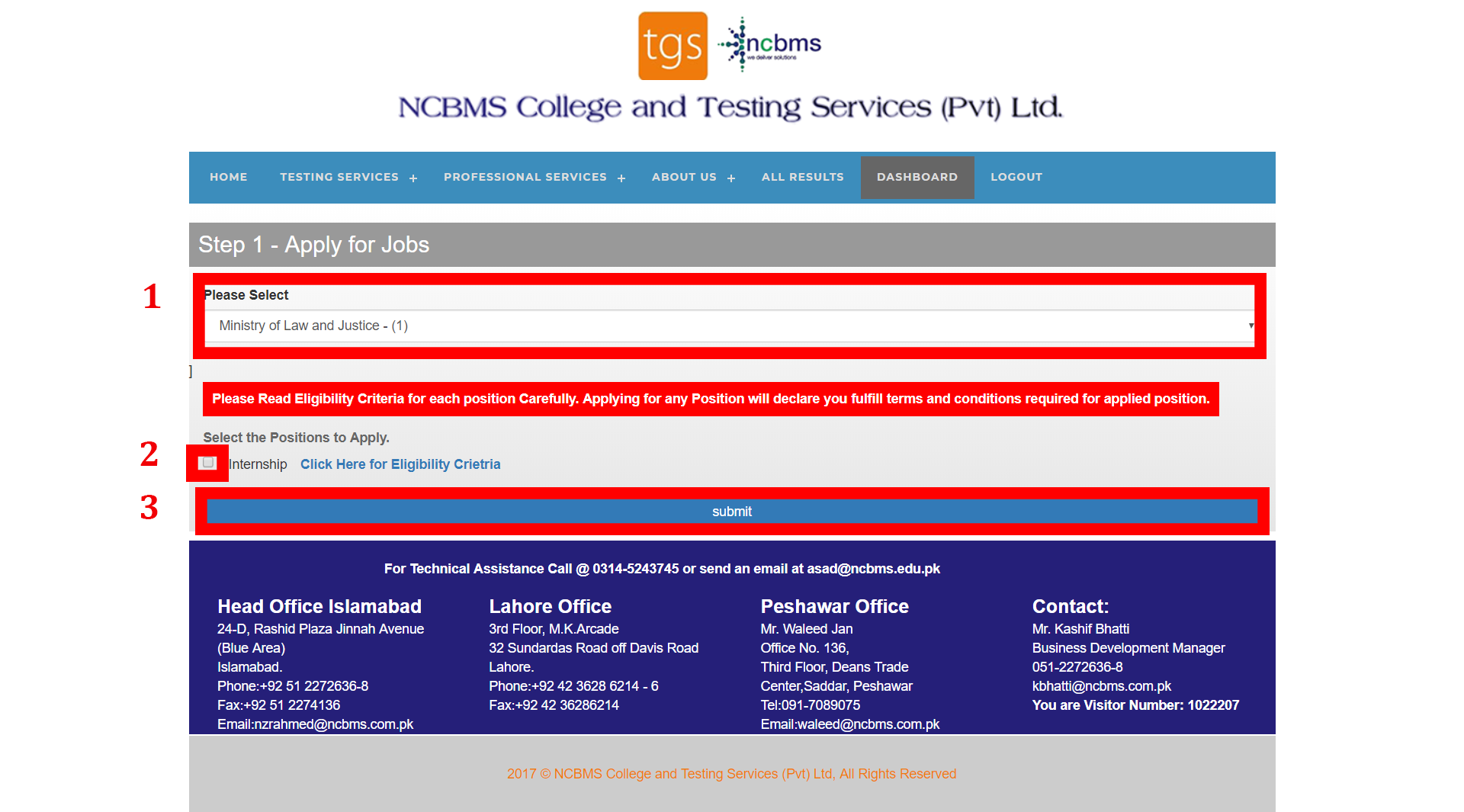Click Visitor Number 1022207 text
This screenshot has height=812, width=1464.
pos(1136,705)
